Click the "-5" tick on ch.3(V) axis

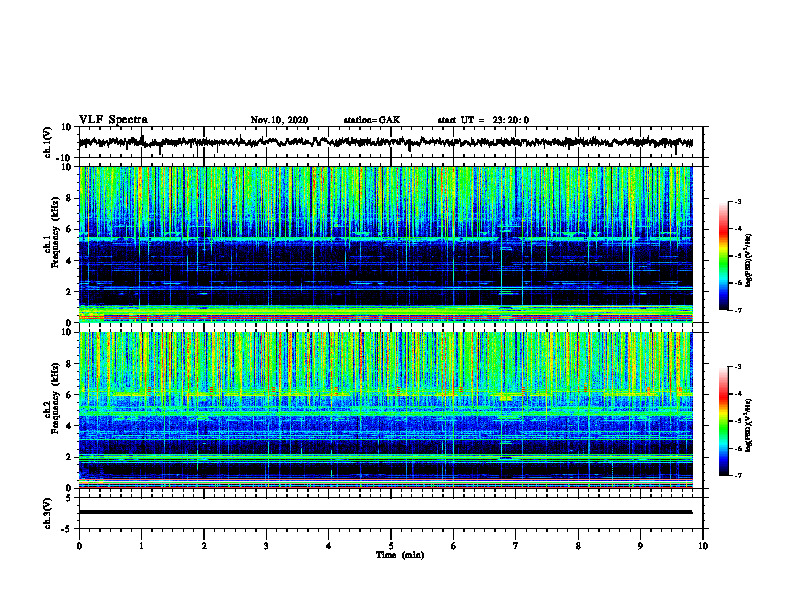click(66, 529)
